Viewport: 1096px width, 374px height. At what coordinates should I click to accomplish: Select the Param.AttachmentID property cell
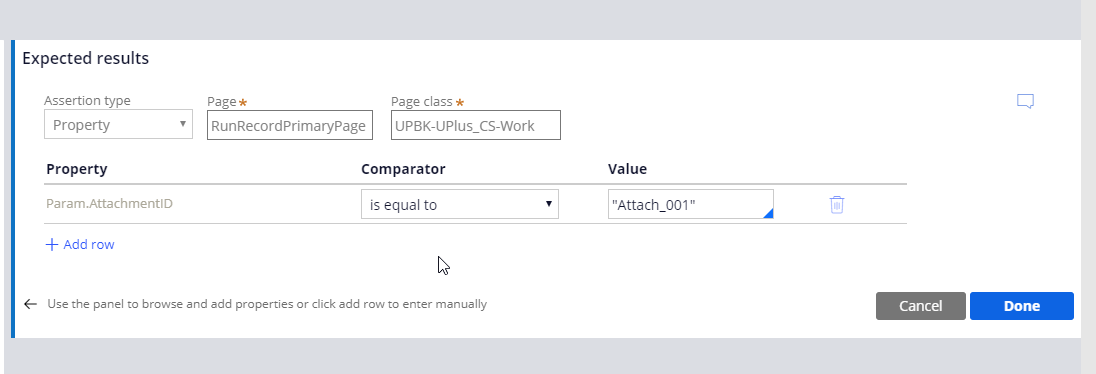tap(109, 204)
